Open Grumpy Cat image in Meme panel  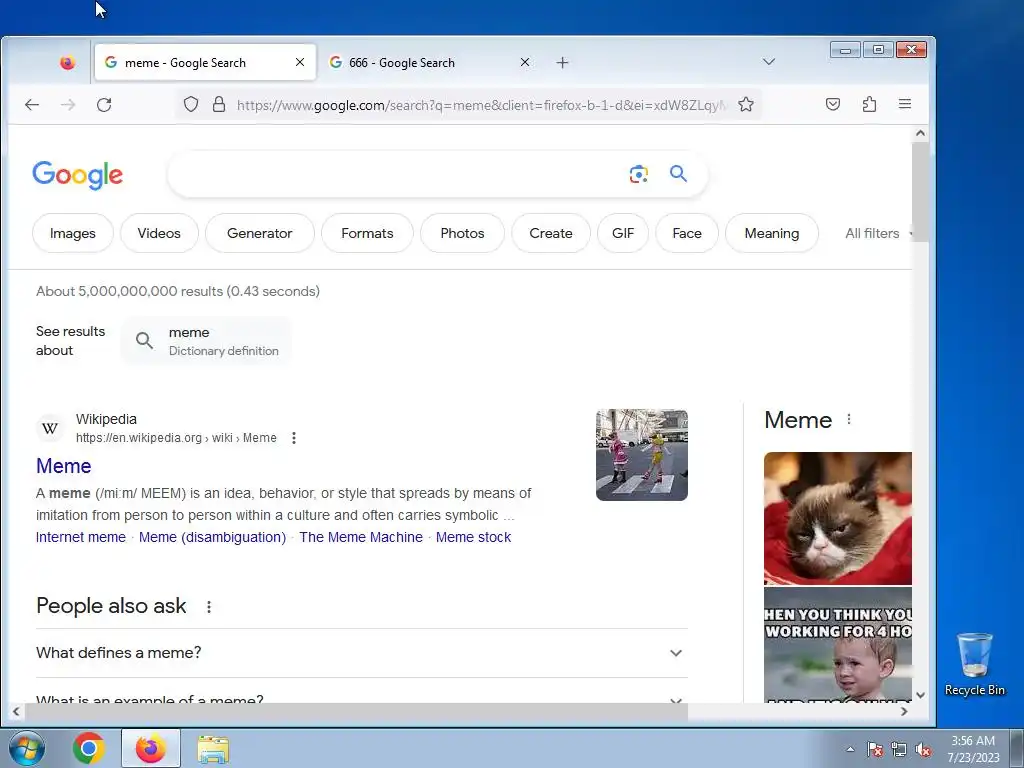click(838, 519)
